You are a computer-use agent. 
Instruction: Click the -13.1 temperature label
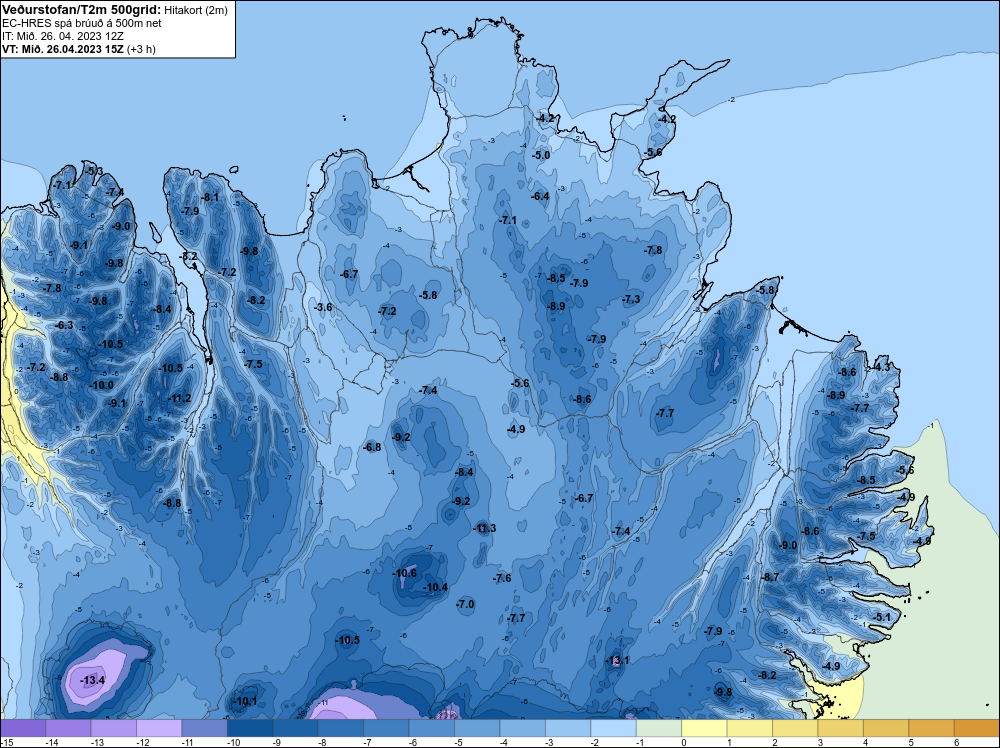click(617, 660)
